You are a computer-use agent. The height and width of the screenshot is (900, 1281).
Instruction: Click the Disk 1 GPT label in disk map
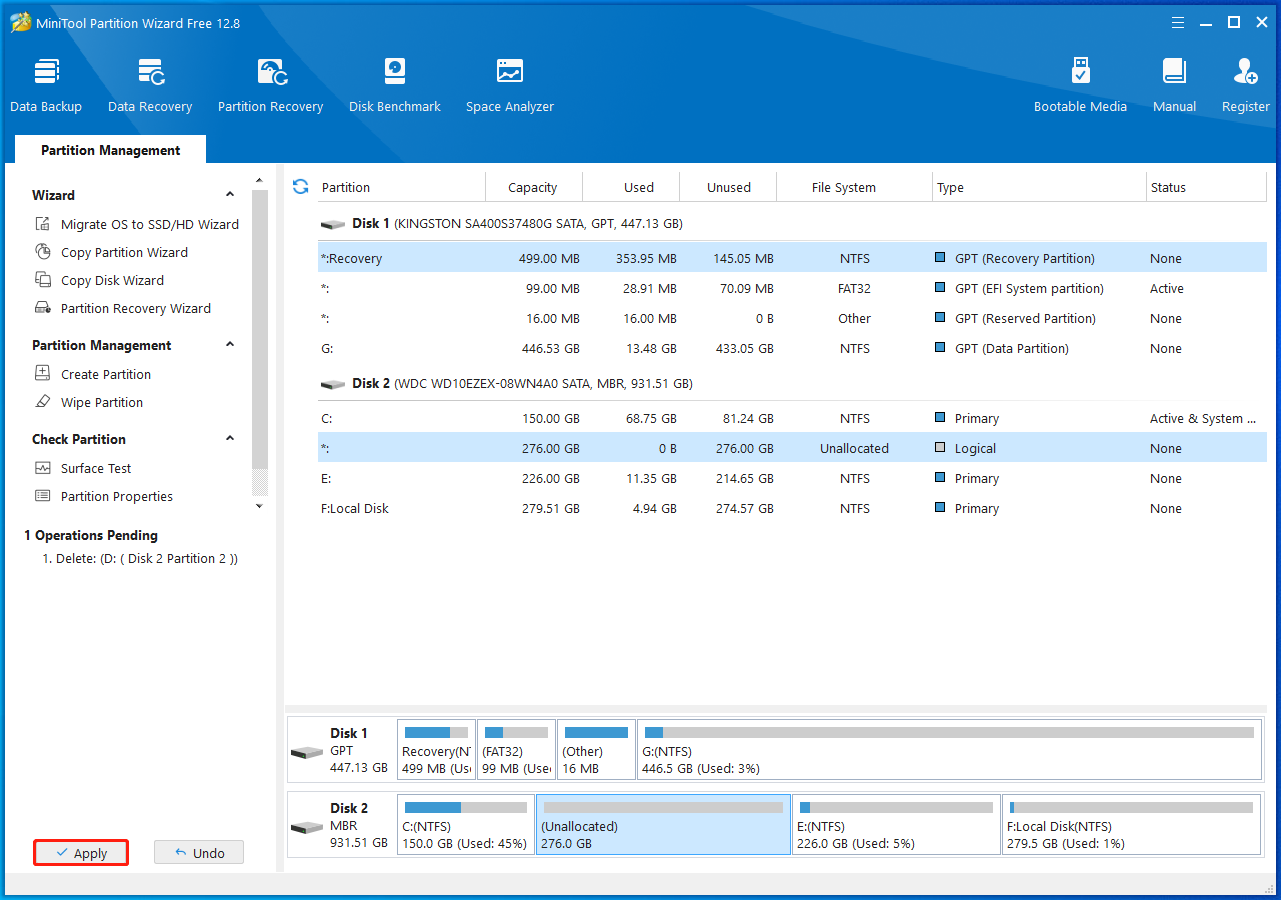pos(341,750)
